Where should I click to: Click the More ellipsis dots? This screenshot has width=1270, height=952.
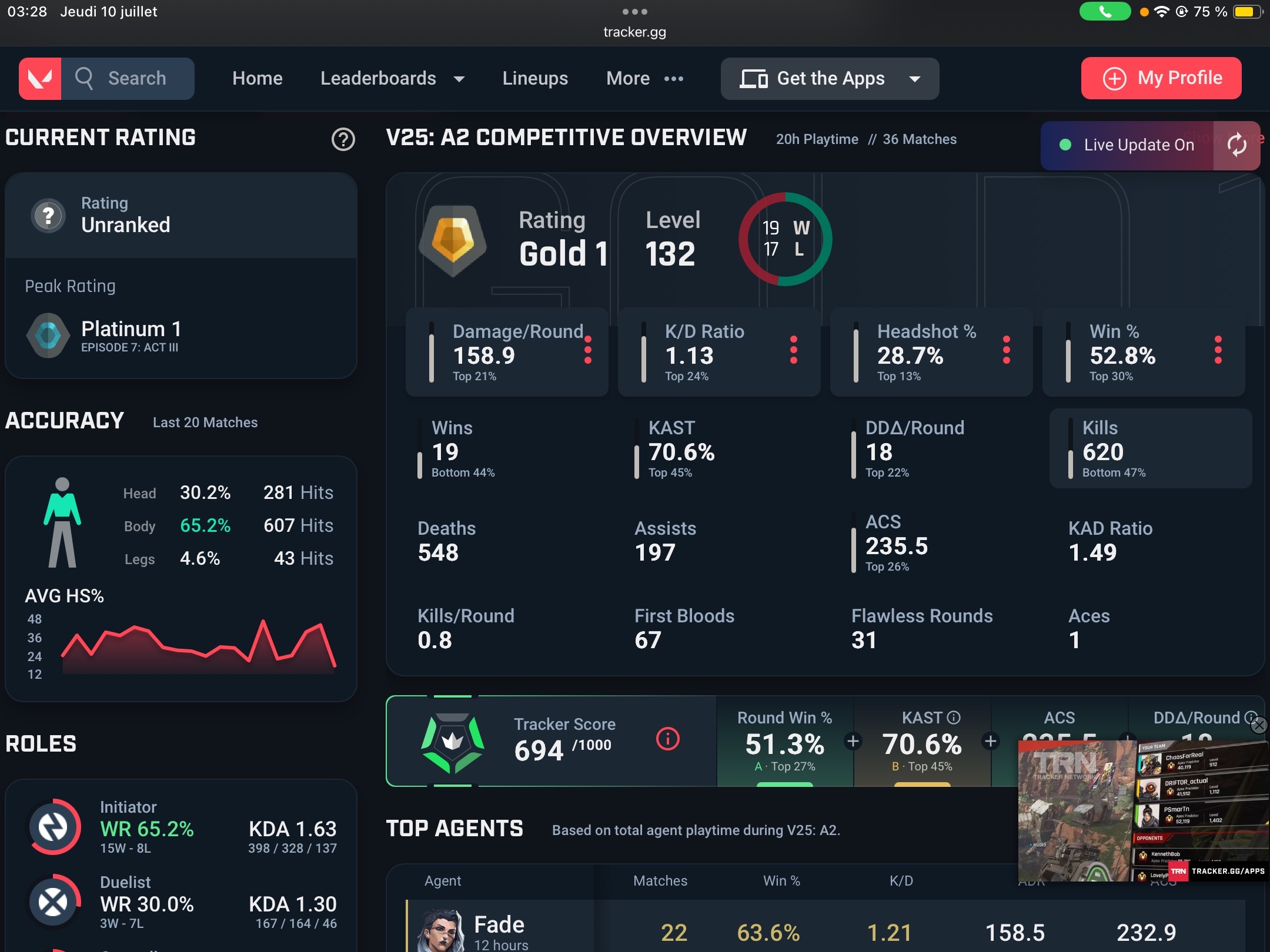click(674, 79)
